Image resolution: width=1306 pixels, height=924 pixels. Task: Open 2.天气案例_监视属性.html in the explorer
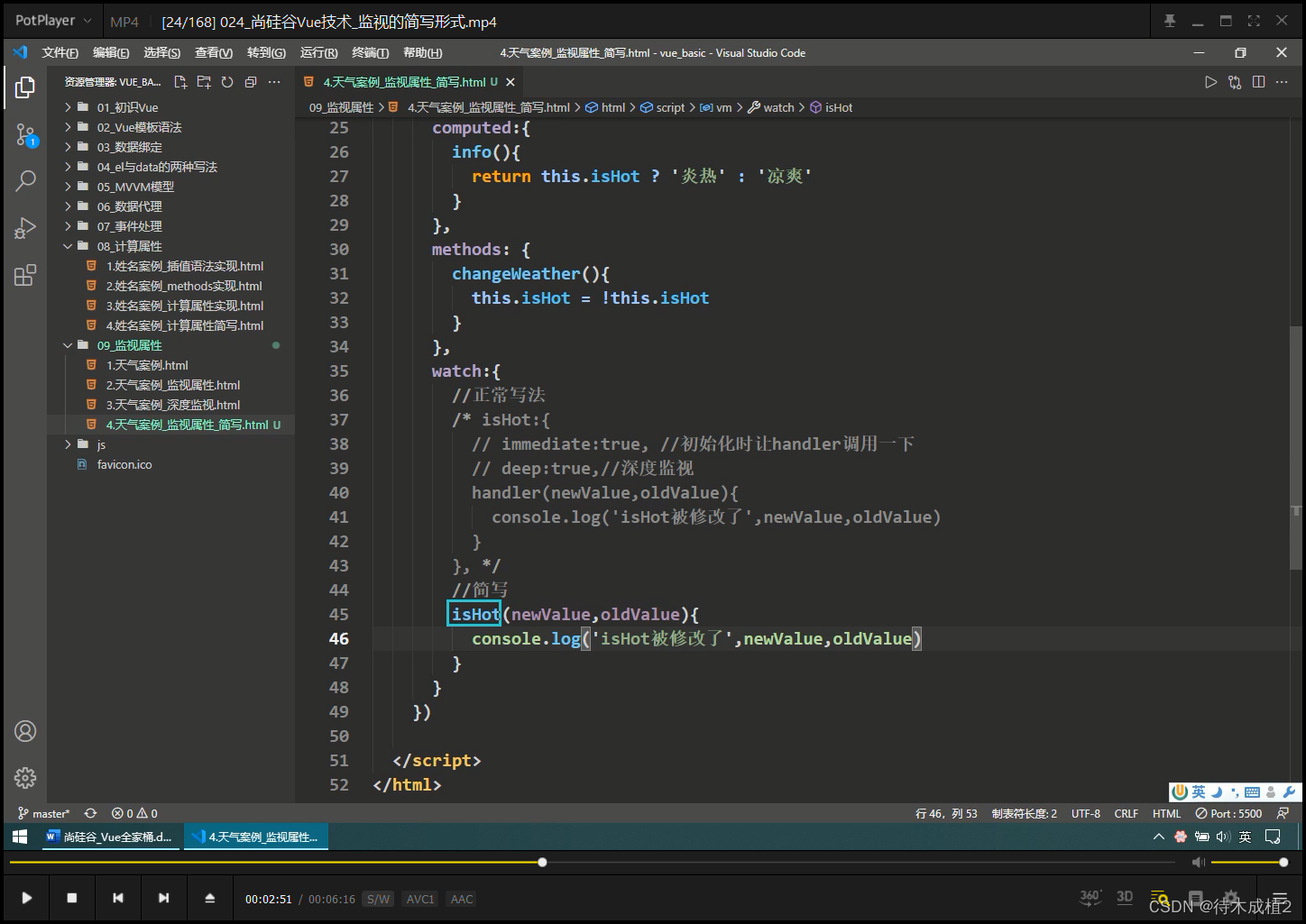point(173,385)
